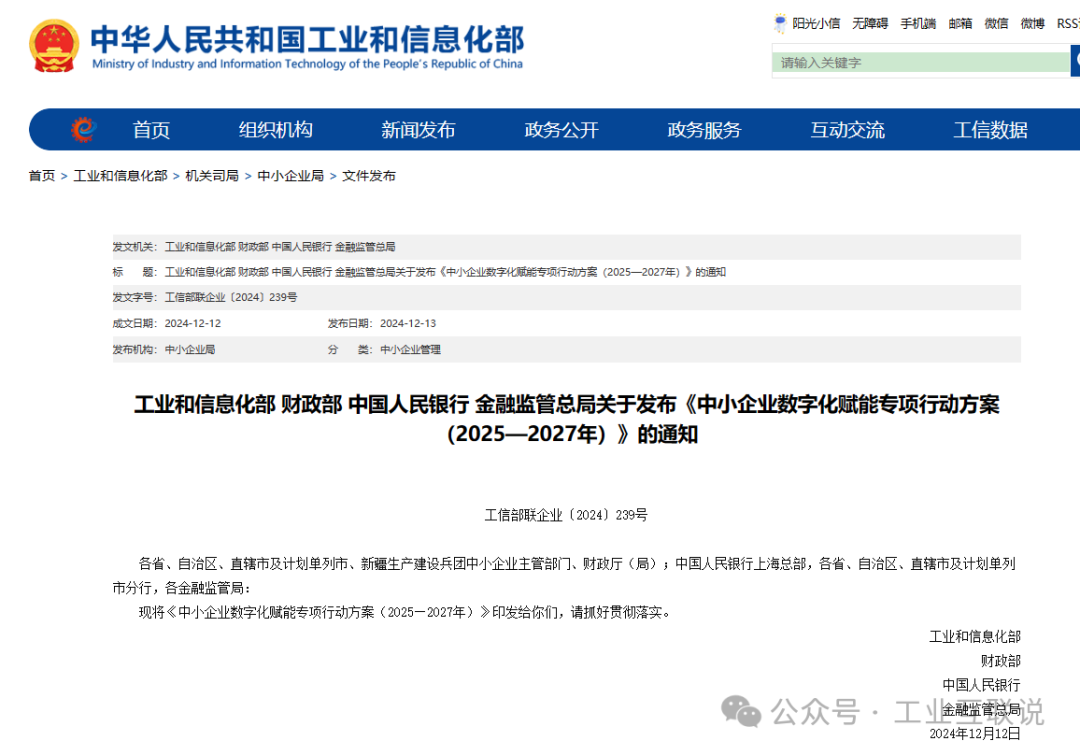
Task: Switch to 手机端 mobile version
Action: click(x=918, y=23)
